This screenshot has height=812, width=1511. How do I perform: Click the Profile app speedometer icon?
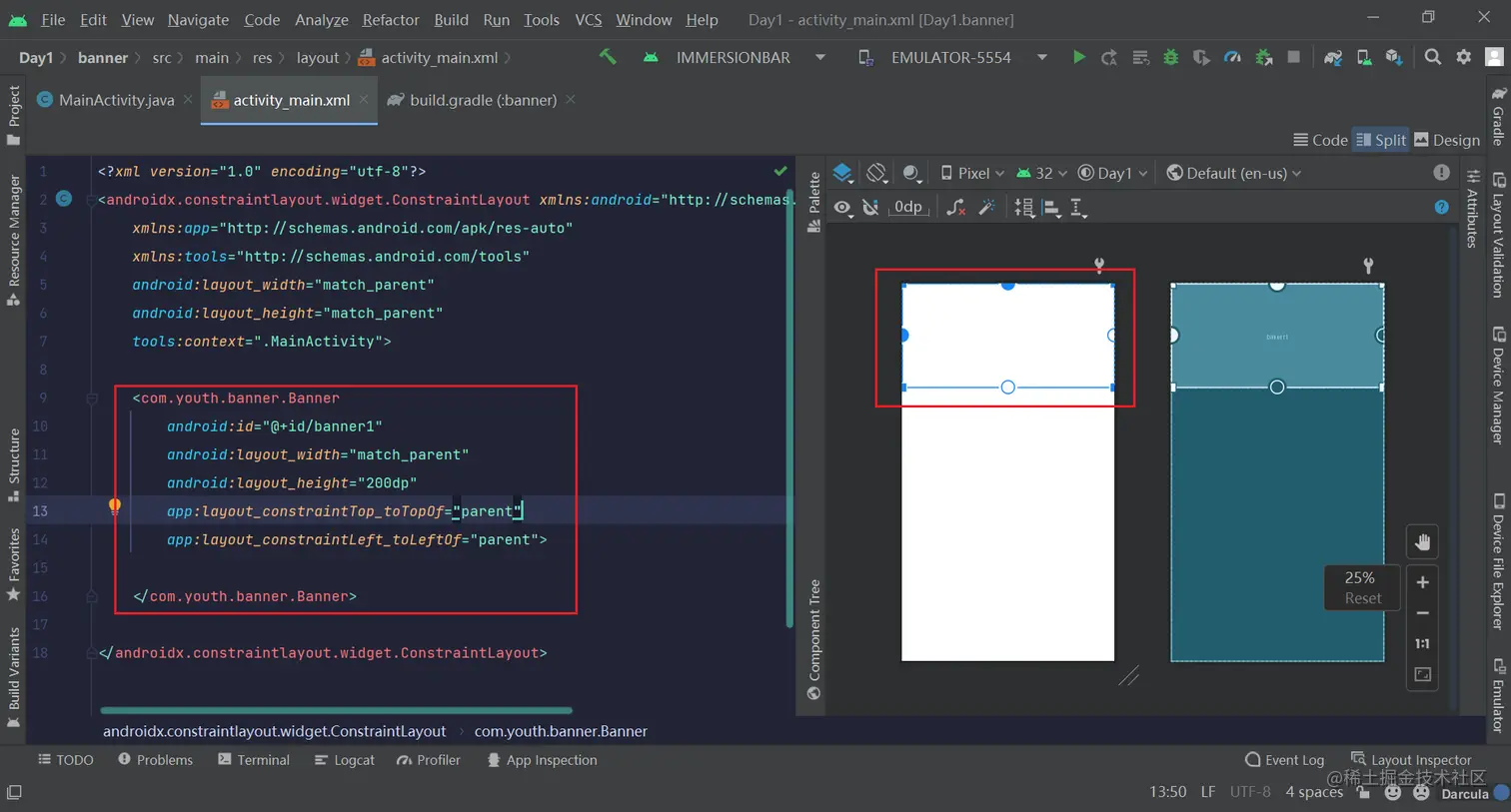(1232, 58)
